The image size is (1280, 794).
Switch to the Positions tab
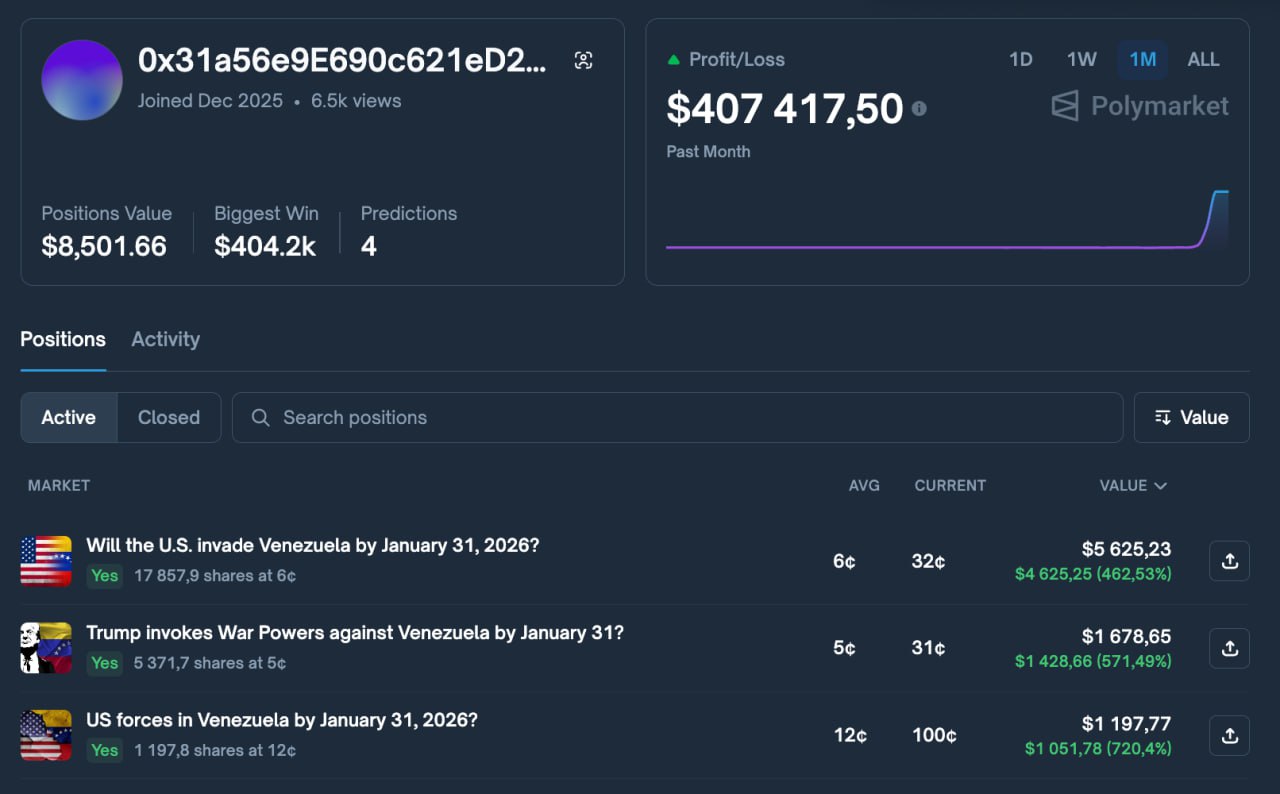pyautogui.click(x=63, y=340)
